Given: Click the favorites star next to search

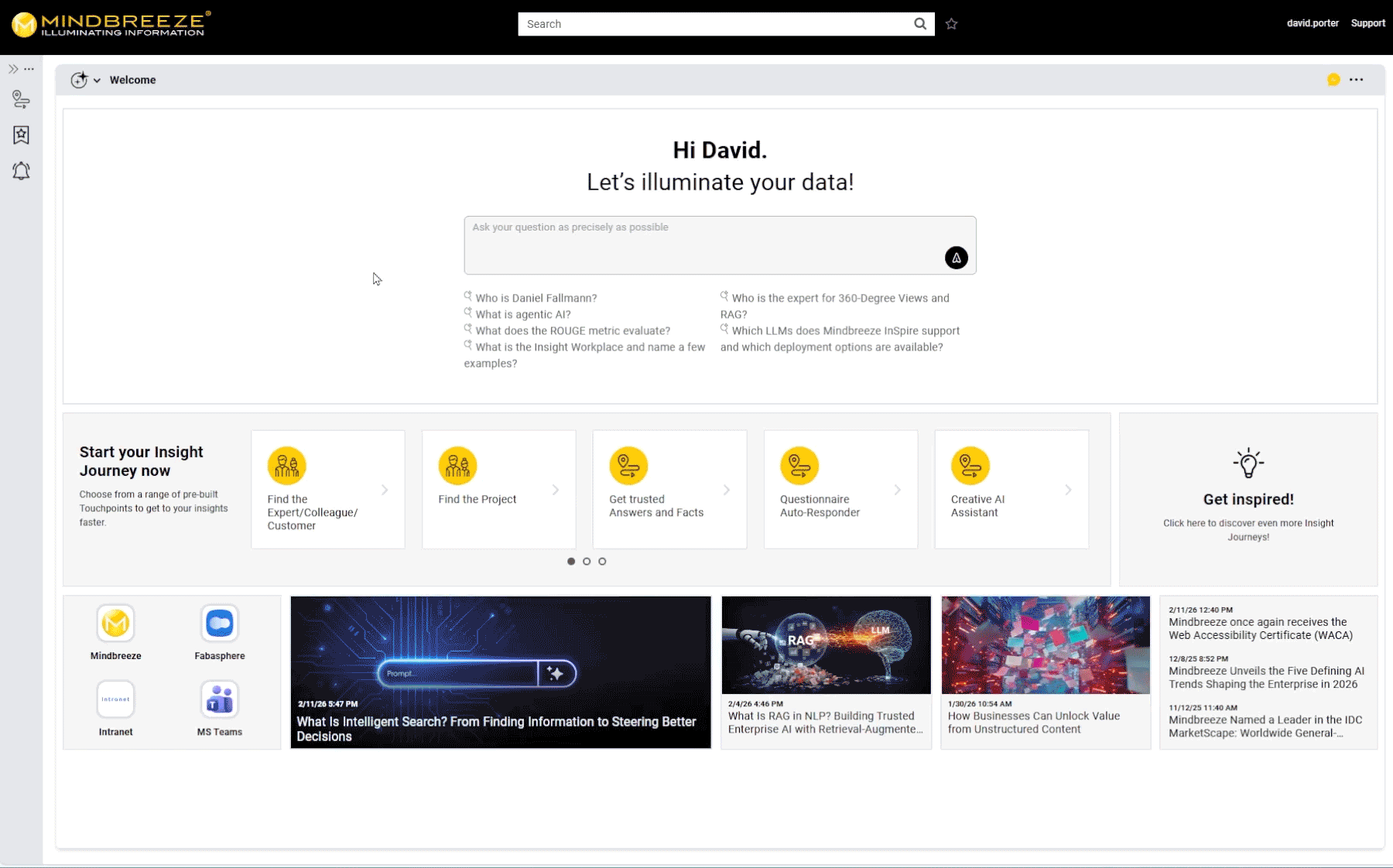Looking at the screenshot, I should pos(951,24).
